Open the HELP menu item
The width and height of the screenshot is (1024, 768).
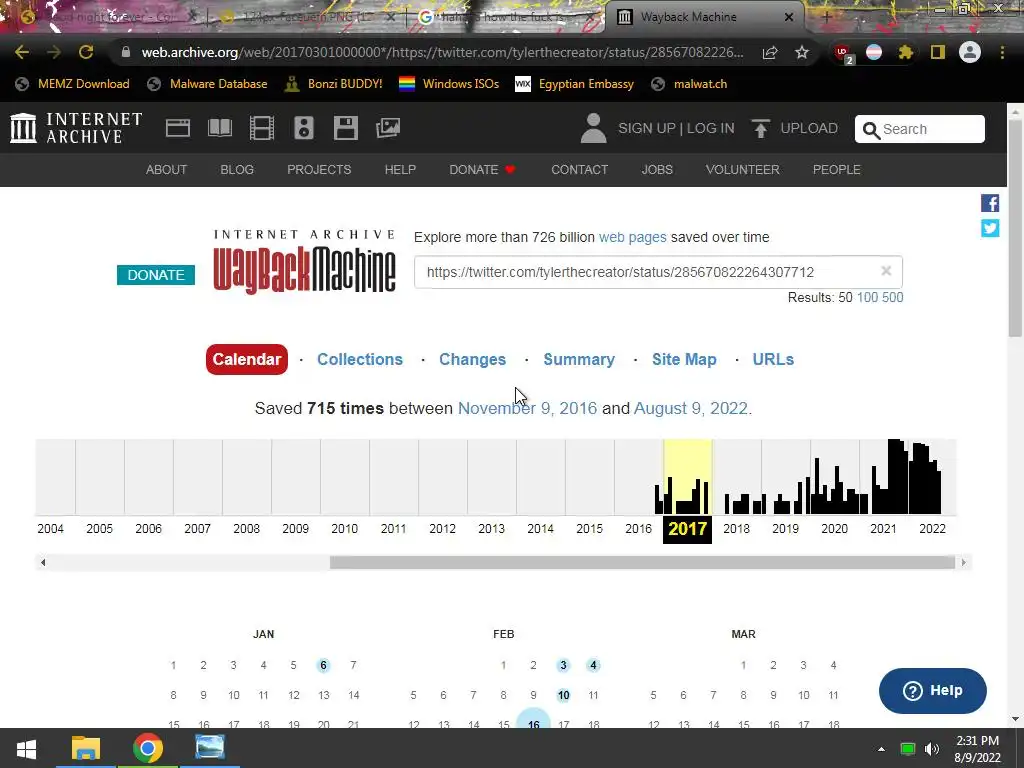[400, 170]
